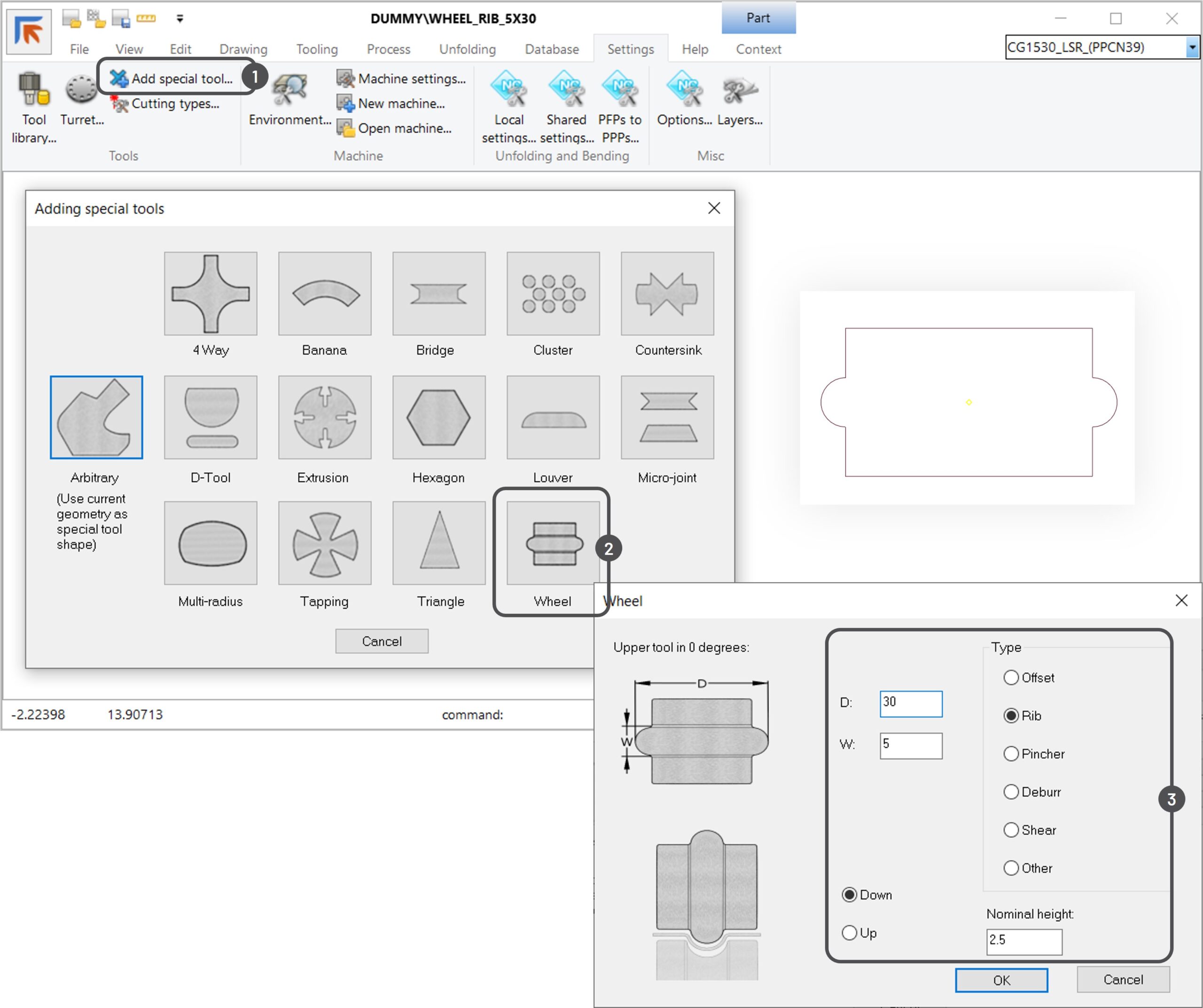1203x1008 pixels.
Task: Select the Up direction option
Action: [849, 933]
